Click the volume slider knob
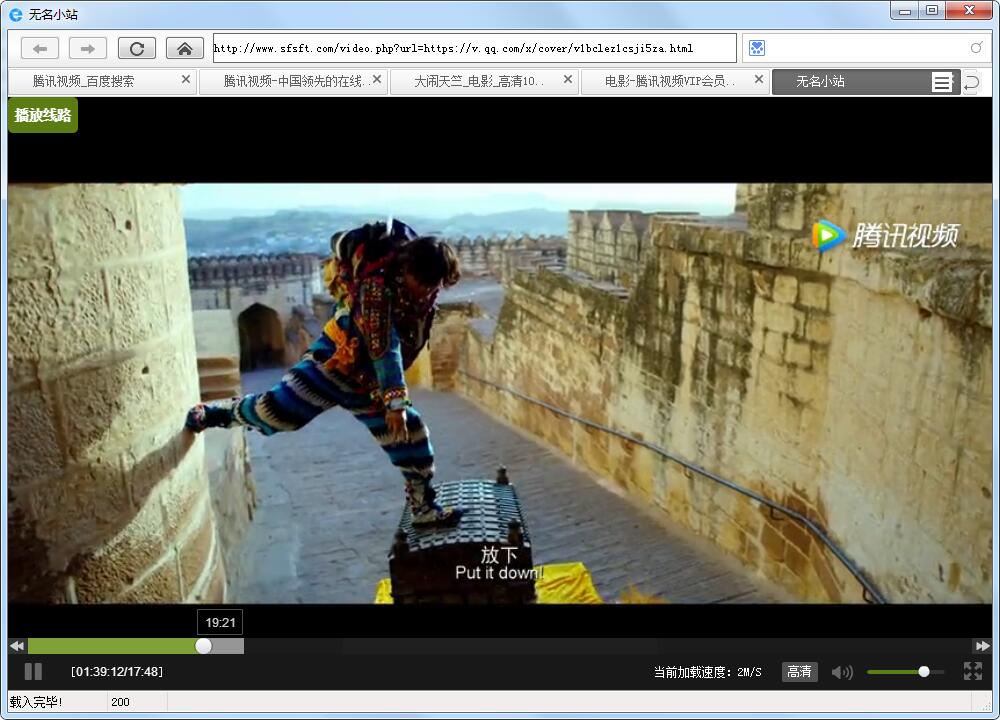Viewport: 1000px width, 720px height. click(923, 672)
